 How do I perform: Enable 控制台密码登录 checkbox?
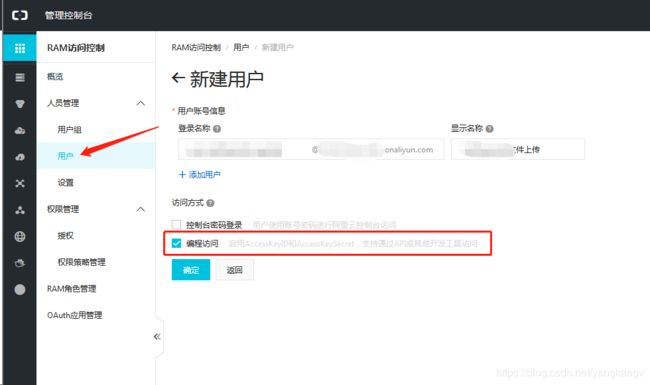click(x=176, y=225)
